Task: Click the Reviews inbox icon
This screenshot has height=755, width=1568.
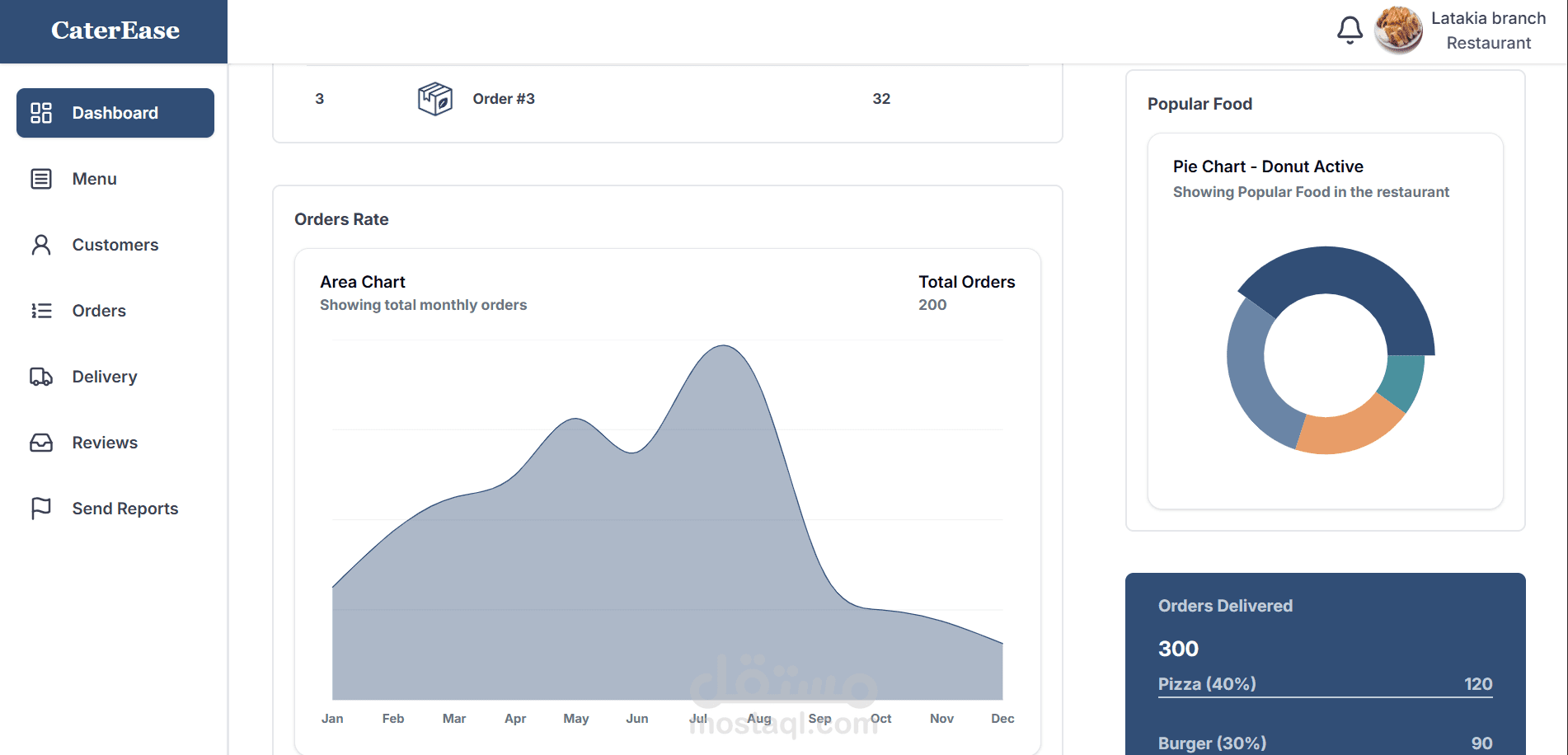Action: coord(41,443)
